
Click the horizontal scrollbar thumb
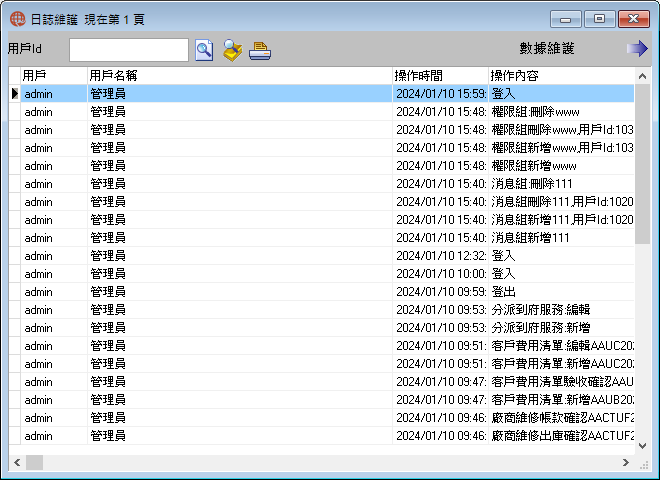(x=35, y=462)
